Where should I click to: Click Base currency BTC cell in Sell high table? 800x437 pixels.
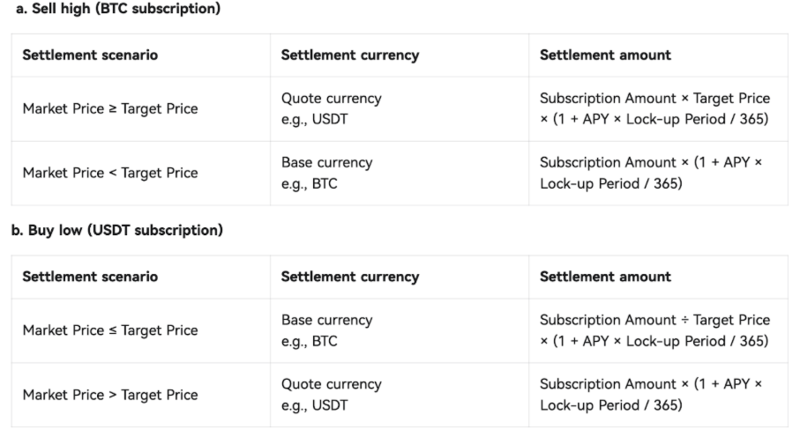coord(326,172)
